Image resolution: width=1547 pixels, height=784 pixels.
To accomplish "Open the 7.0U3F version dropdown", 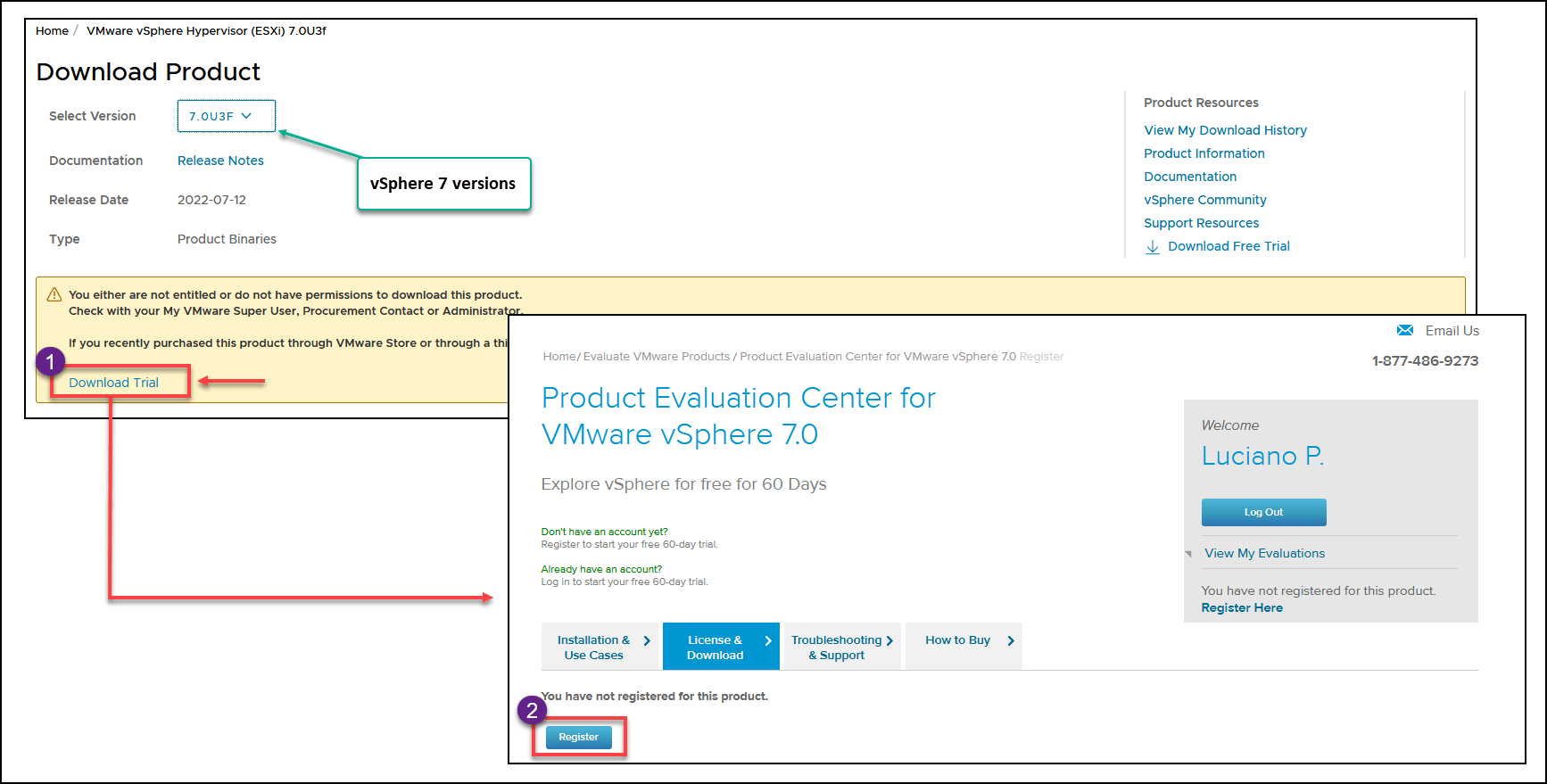I will [x=226, y=116].
